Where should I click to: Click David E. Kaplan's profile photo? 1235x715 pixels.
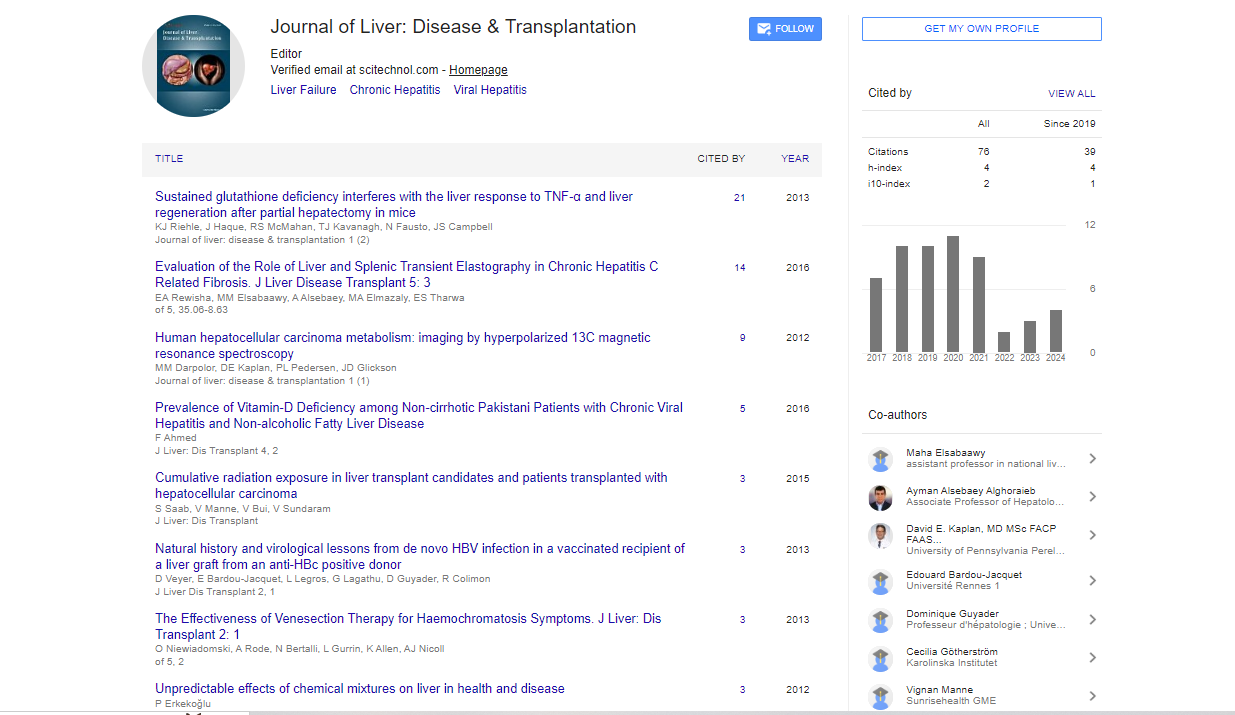(x=880, y=535)
